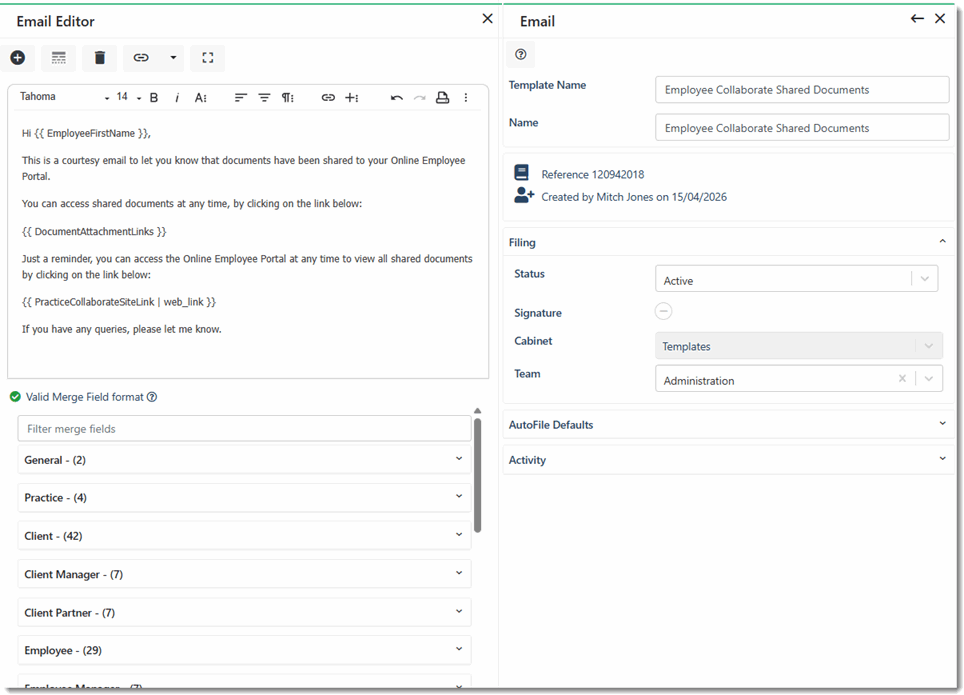This screenshot has width=964, height=695.
Task: Click the Reference 120942018 text
Action: coord(593,174)
